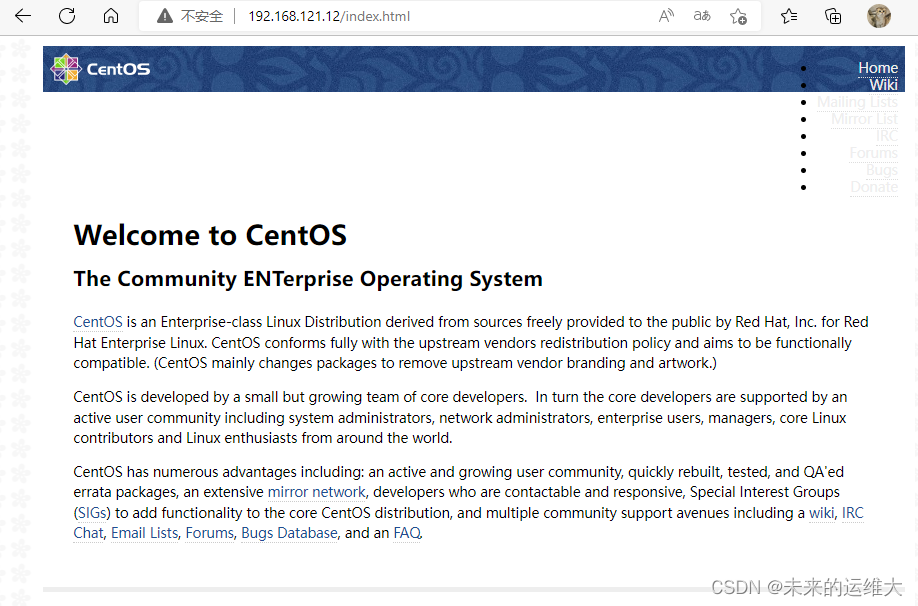The width and height of the screenshot is (918, 606).
Task: Follow the Forums link in the paragraph
Action: 210,533
